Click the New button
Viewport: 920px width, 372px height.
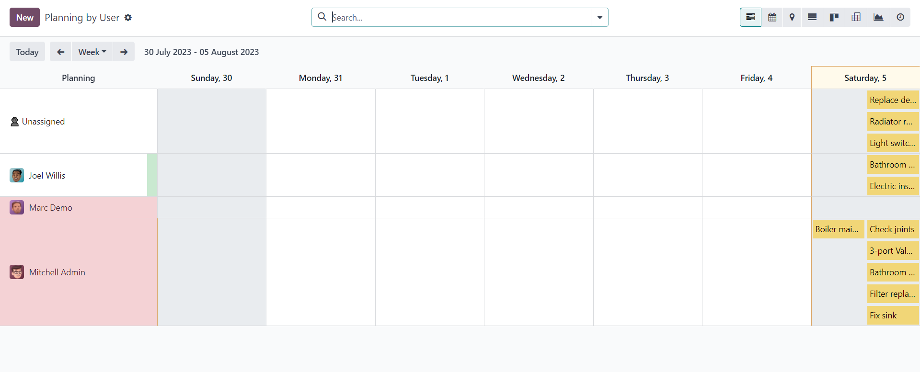coord(25,18)
